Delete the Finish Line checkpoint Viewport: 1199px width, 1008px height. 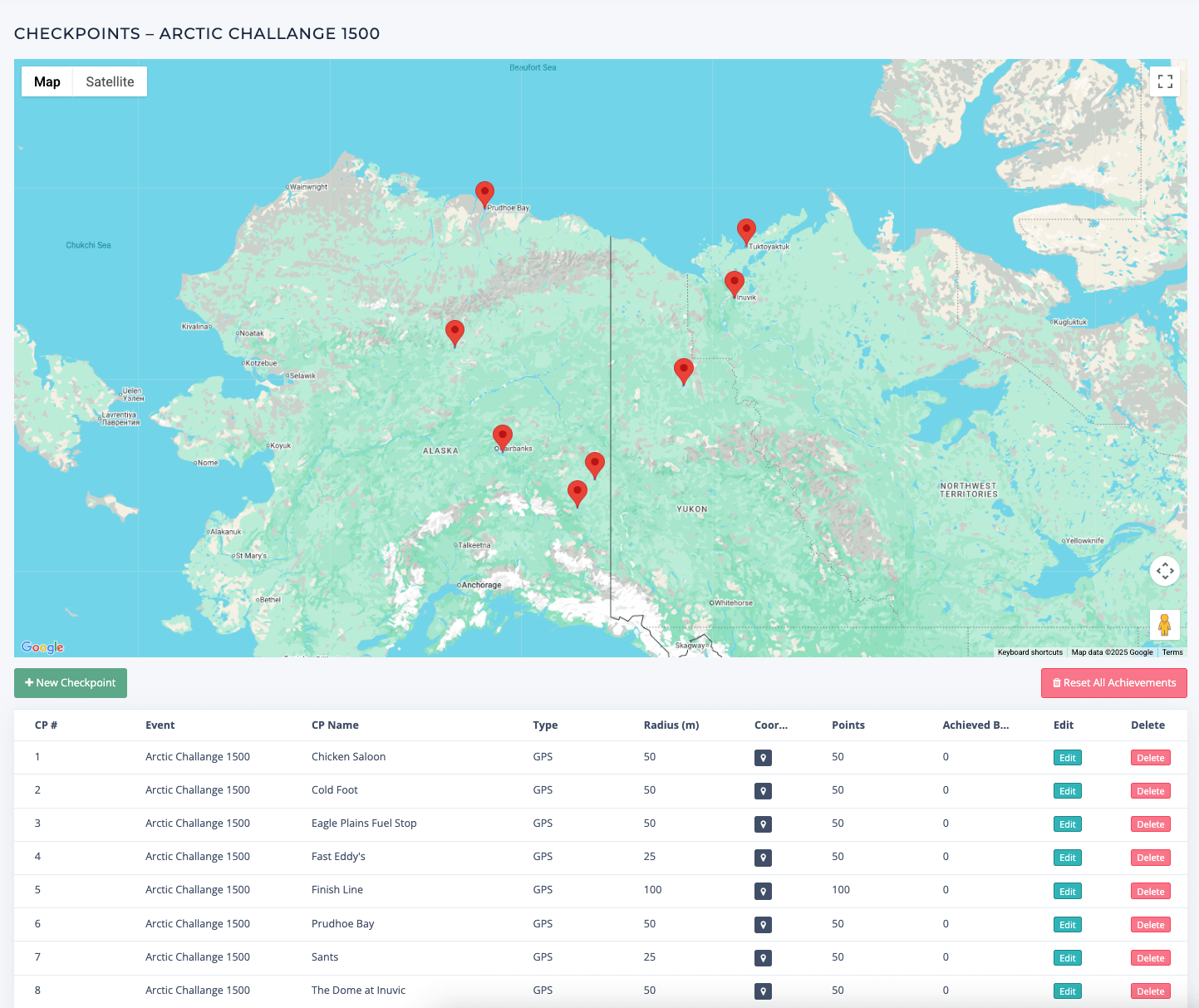(1151, 892)
